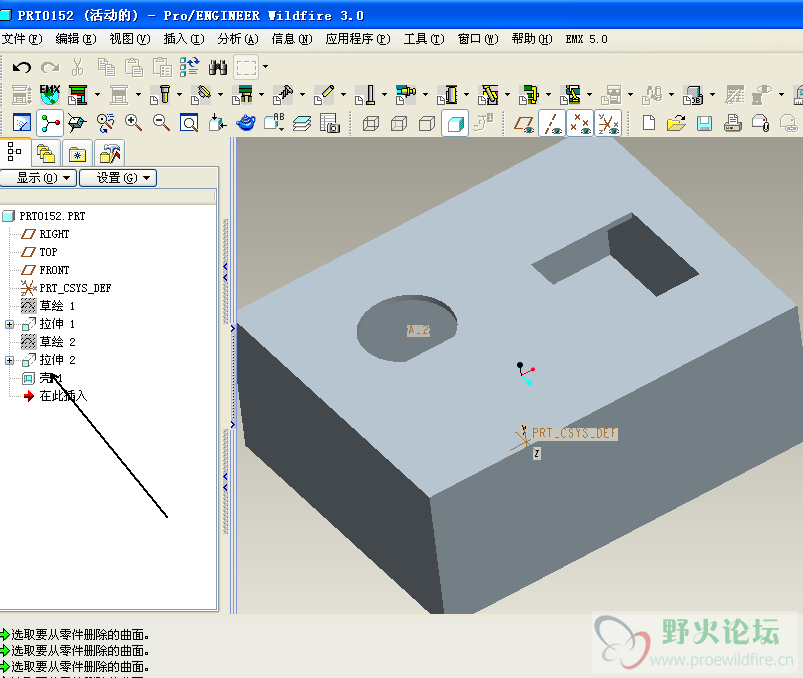Expand the 拉伸 2 feature node
This screenshot has height=678, width=803.
point(10,361)
